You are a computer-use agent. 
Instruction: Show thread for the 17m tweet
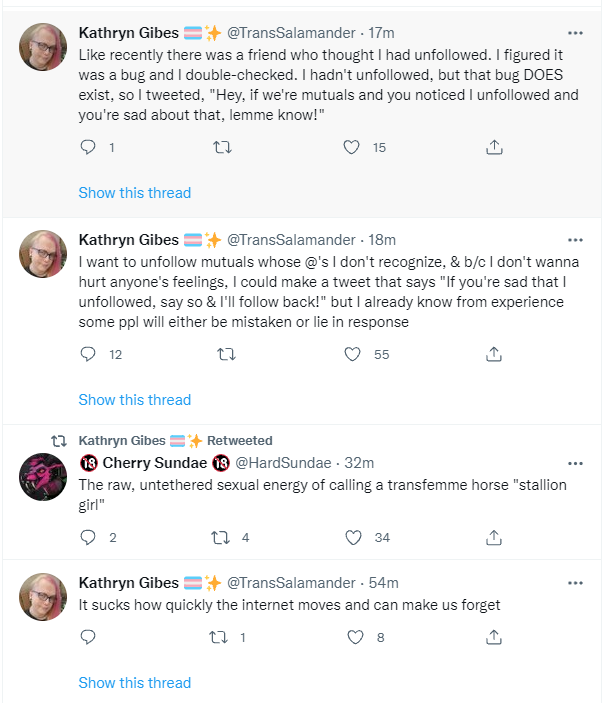pos(135,193)
